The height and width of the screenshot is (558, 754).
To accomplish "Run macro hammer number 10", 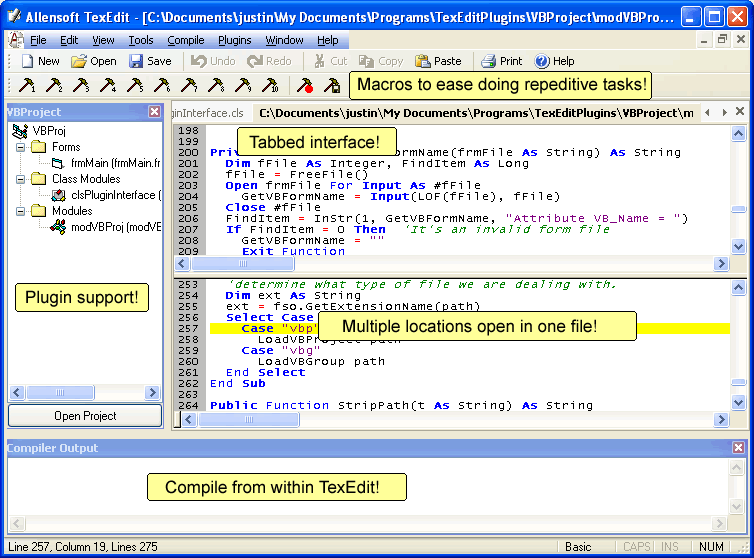I will pos(270,85).
